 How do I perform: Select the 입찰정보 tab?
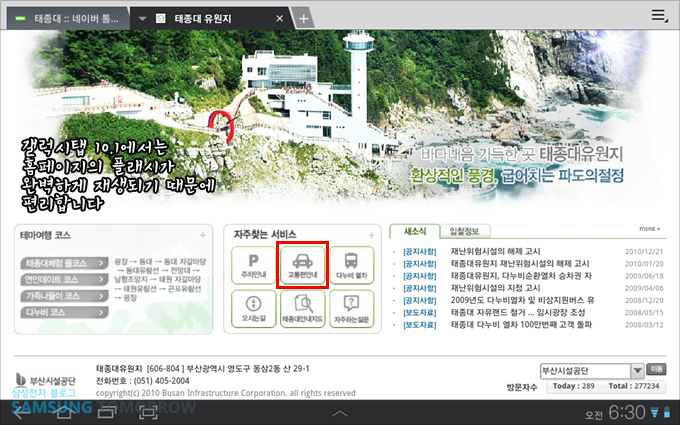tap(464, 232)
